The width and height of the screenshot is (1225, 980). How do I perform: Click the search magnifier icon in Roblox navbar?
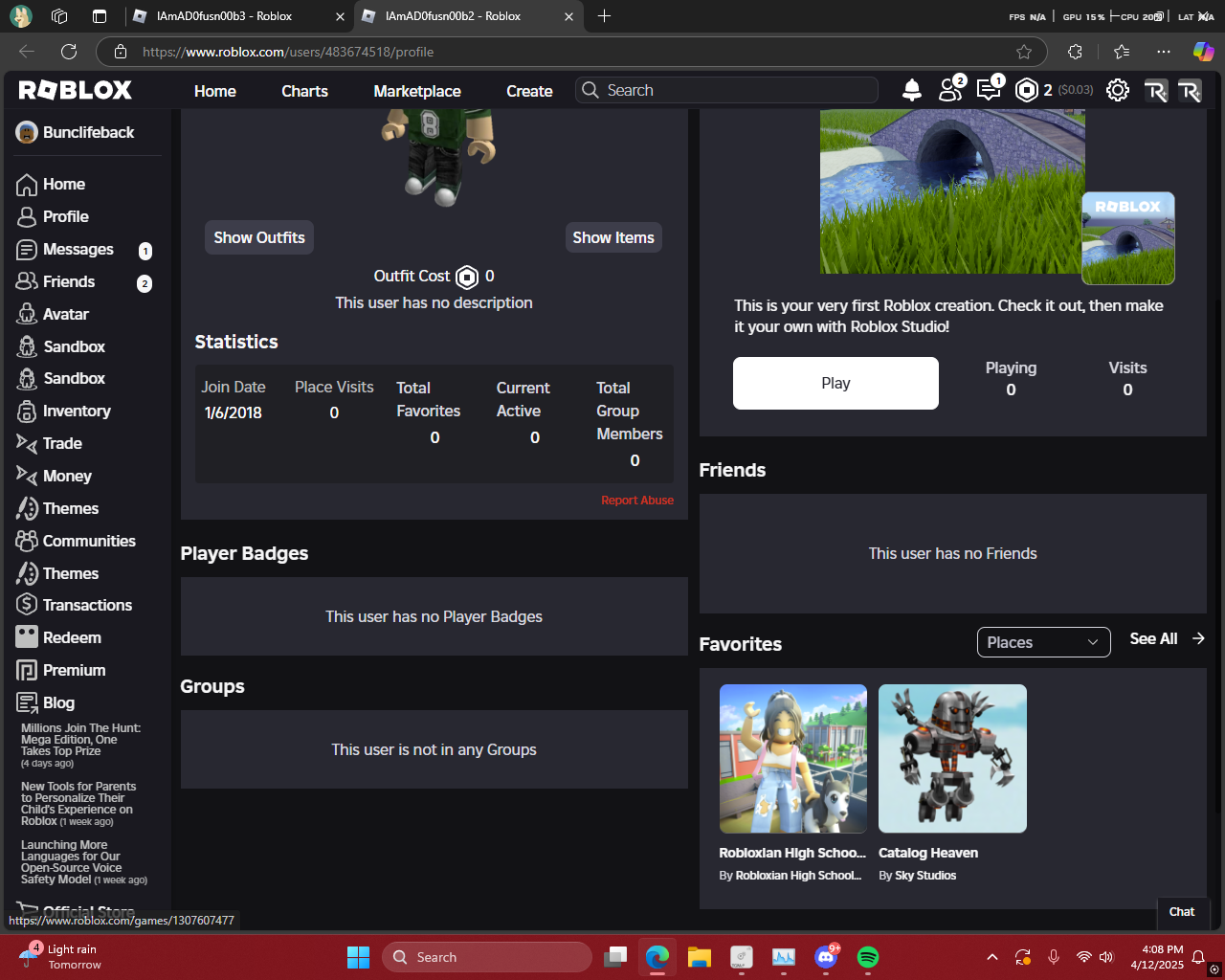[x=590, y=90]
